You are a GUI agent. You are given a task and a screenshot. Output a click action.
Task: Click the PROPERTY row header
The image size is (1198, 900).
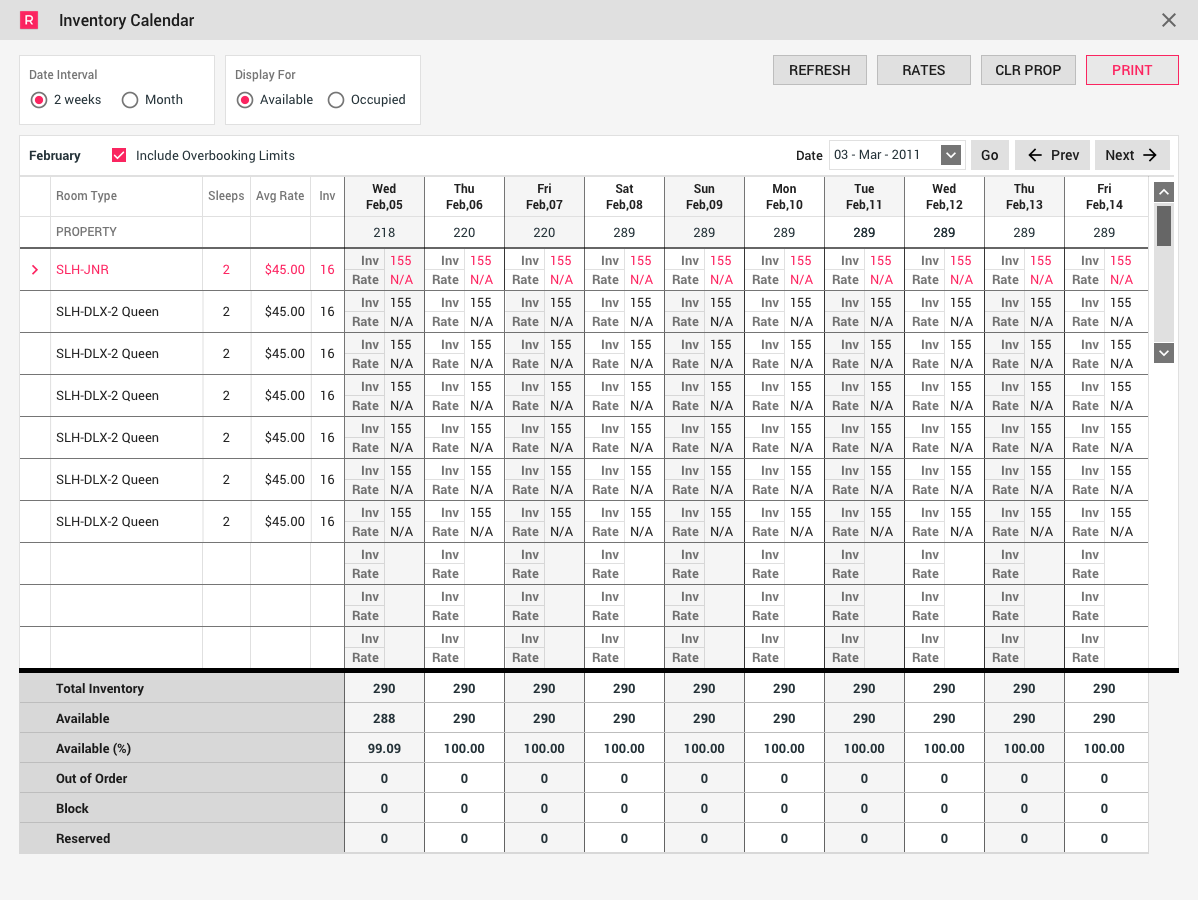[85, 231]
